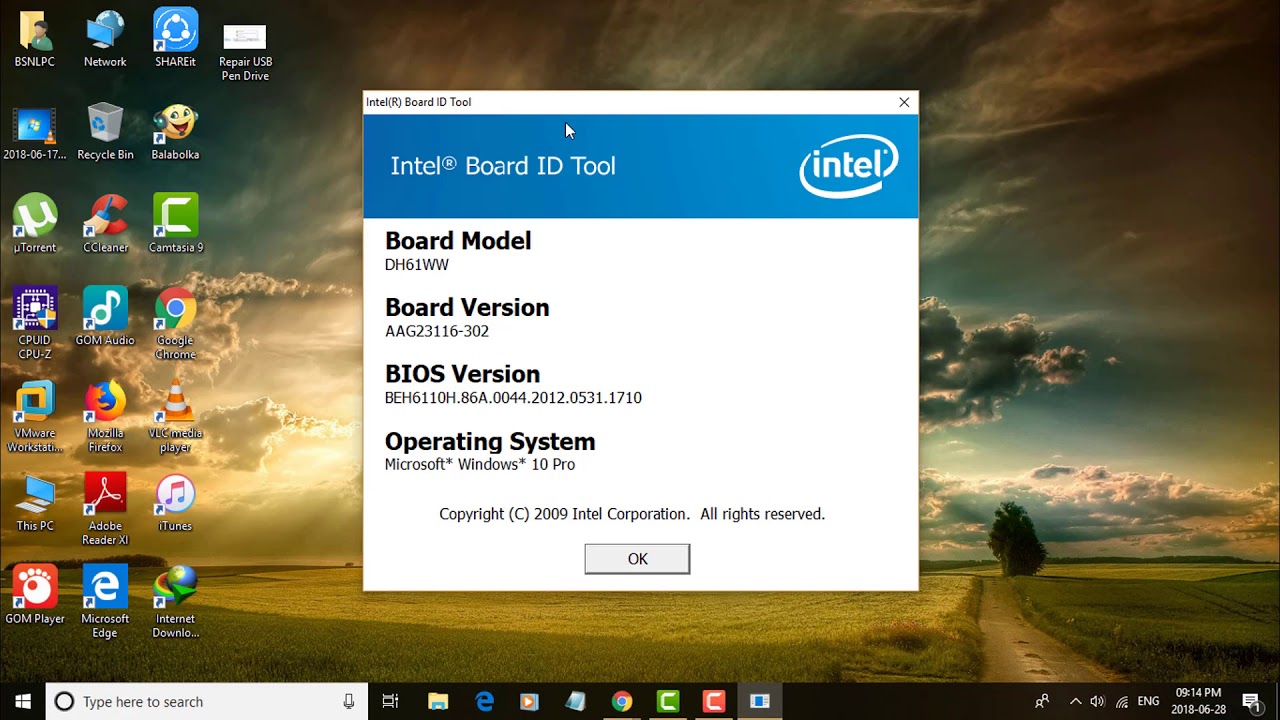Click the Copyright 2009 Intel Corporation text
Viewport: 1280px width, 720px height.
pos(632,514)
